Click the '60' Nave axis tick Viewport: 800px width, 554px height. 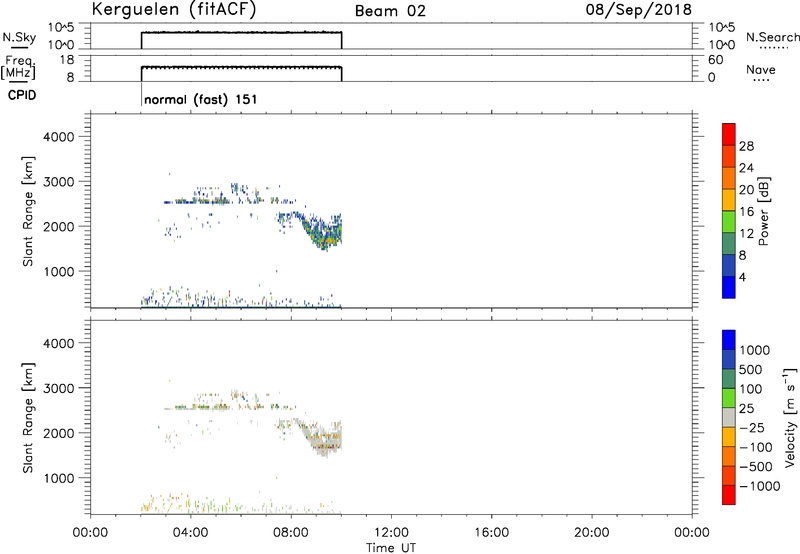[715, 60]
